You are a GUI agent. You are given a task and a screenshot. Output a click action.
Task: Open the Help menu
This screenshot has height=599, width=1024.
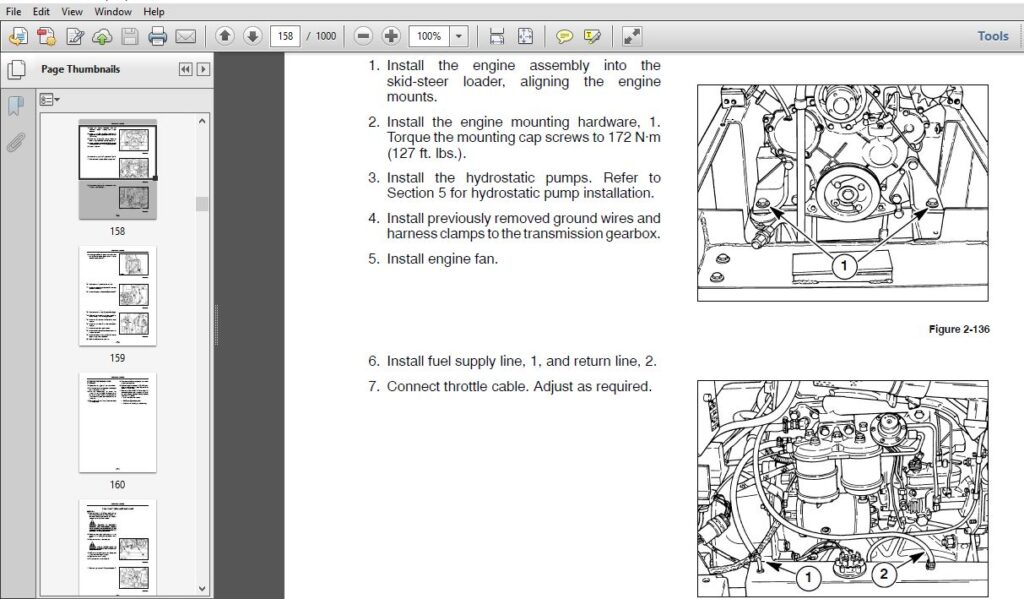[x=153, y=11]
